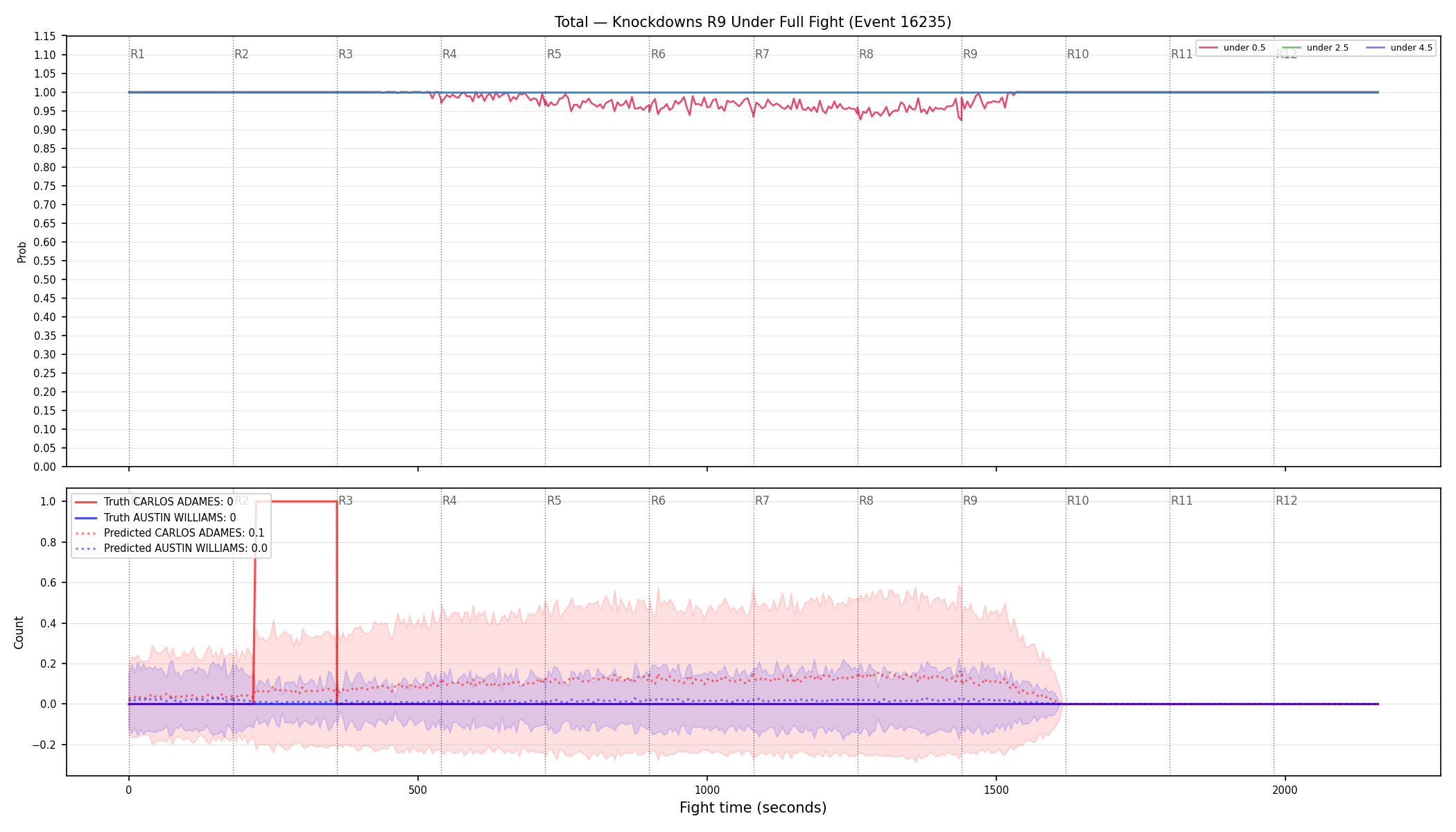
Task: Click the 0.50 tick on the Prob axis
Action: click(x=45, y=279)
